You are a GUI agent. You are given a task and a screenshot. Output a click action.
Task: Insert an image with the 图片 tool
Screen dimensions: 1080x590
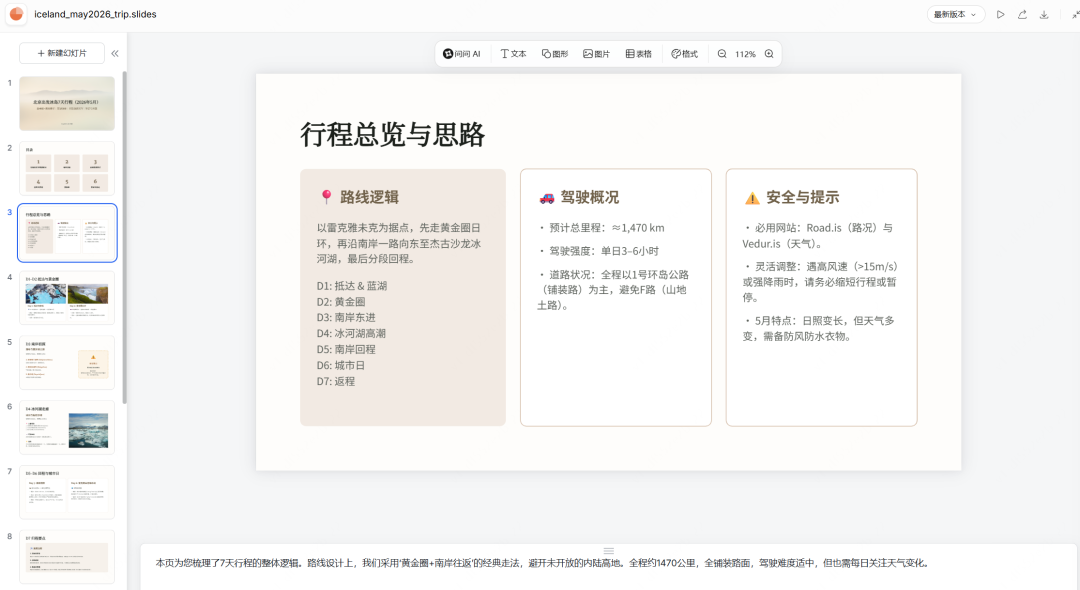[596, 53]
